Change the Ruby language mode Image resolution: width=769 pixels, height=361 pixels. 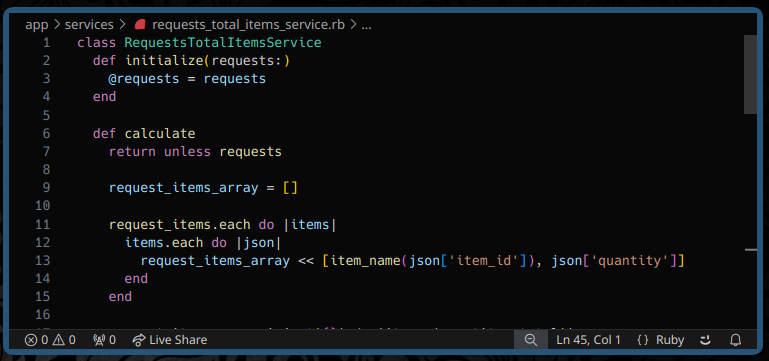pyautogui.click(x=670, y=340)
